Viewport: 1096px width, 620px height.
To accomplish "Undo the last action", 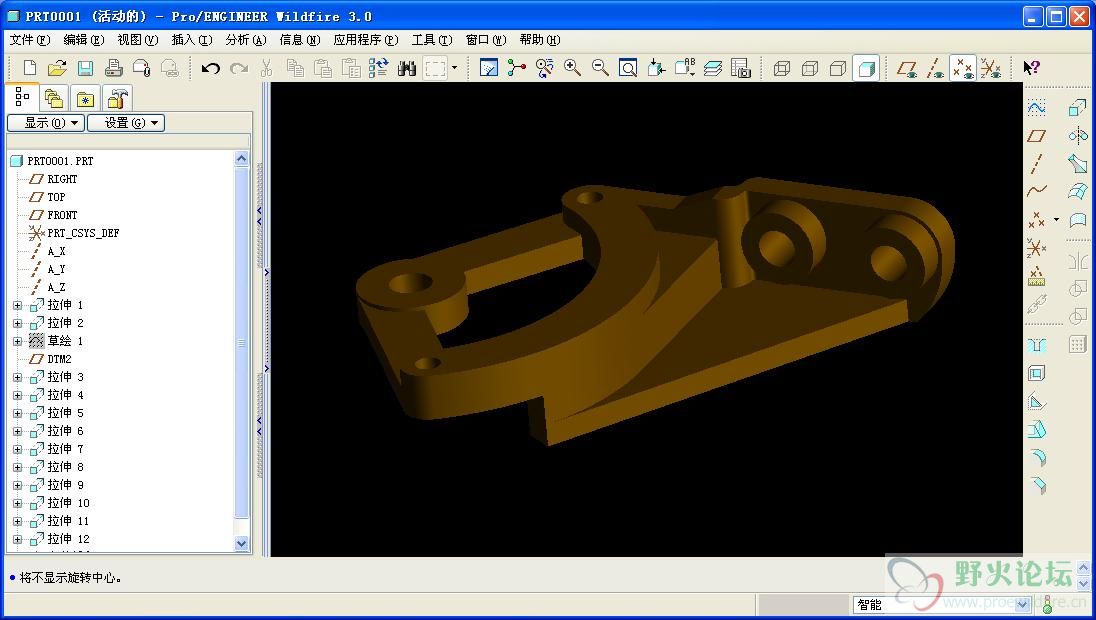I will point(210,68).
